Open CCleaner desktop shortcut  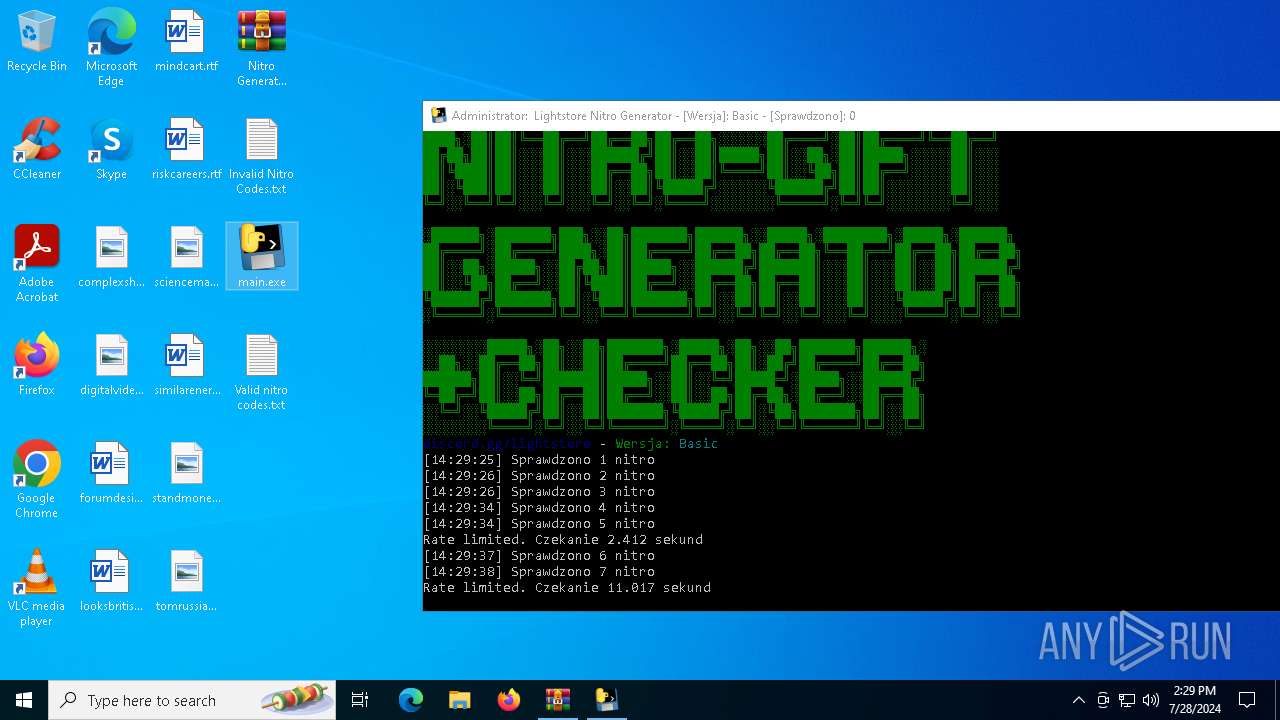click(37, 149)
